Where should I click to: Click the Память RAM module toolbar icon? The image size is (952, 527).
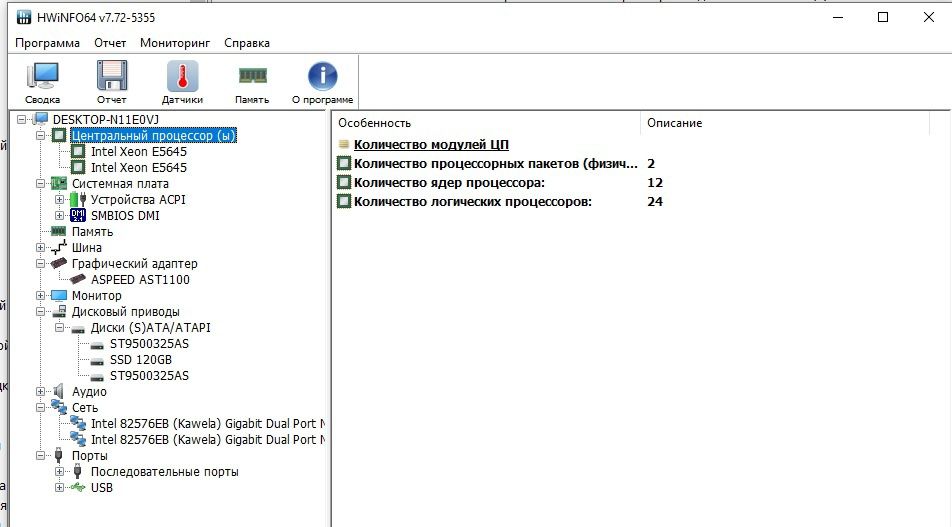pos(253,75)
